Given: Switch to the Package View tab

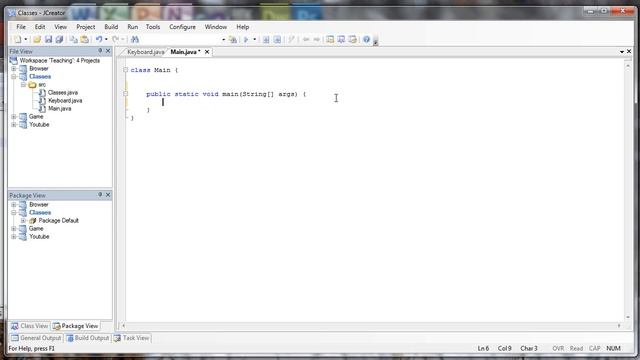Looking at the screenshot, I should pos(76,326).
